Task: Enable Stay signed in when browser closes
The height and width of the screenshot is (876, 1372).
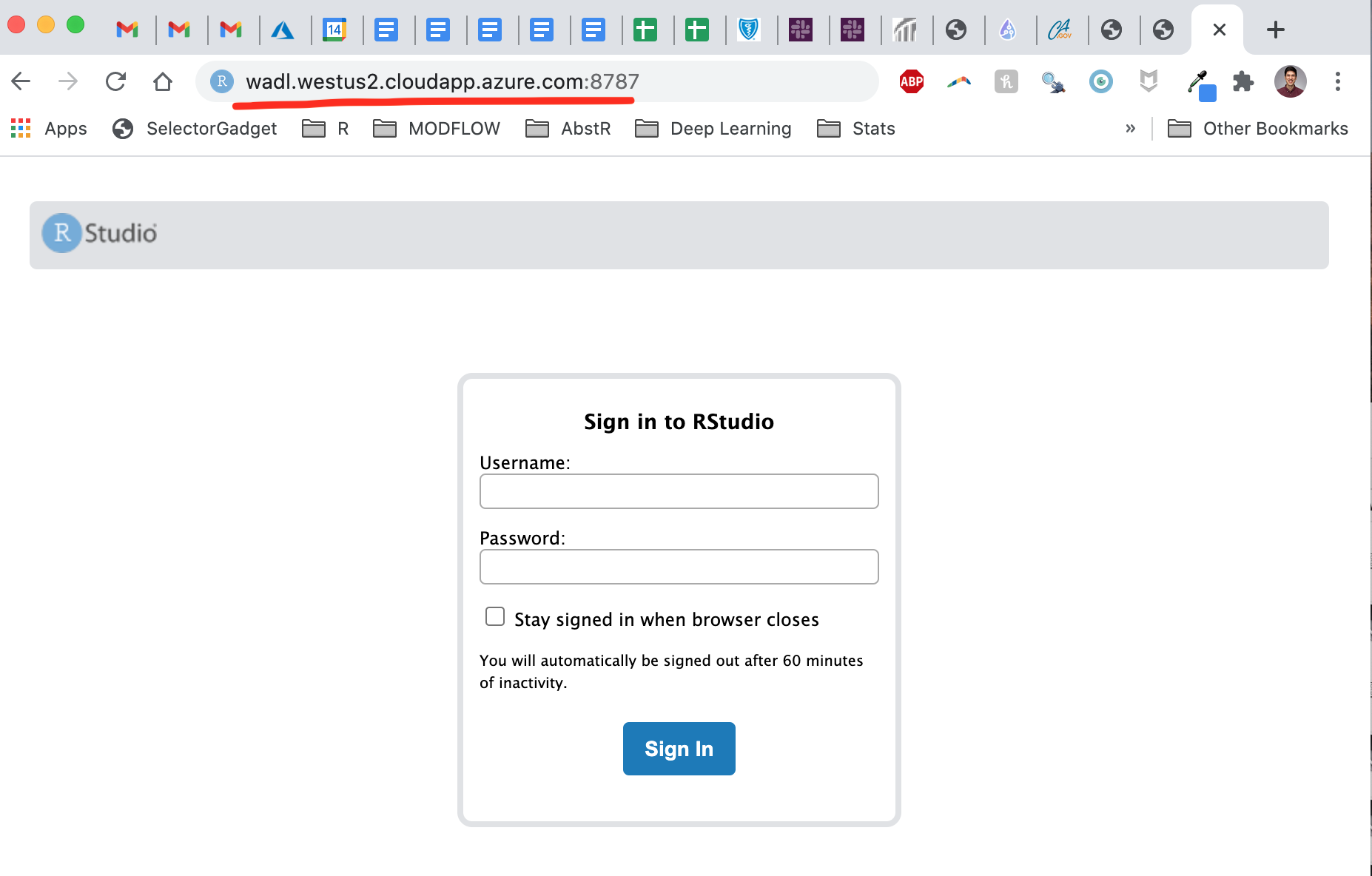Action: point(495,616)
